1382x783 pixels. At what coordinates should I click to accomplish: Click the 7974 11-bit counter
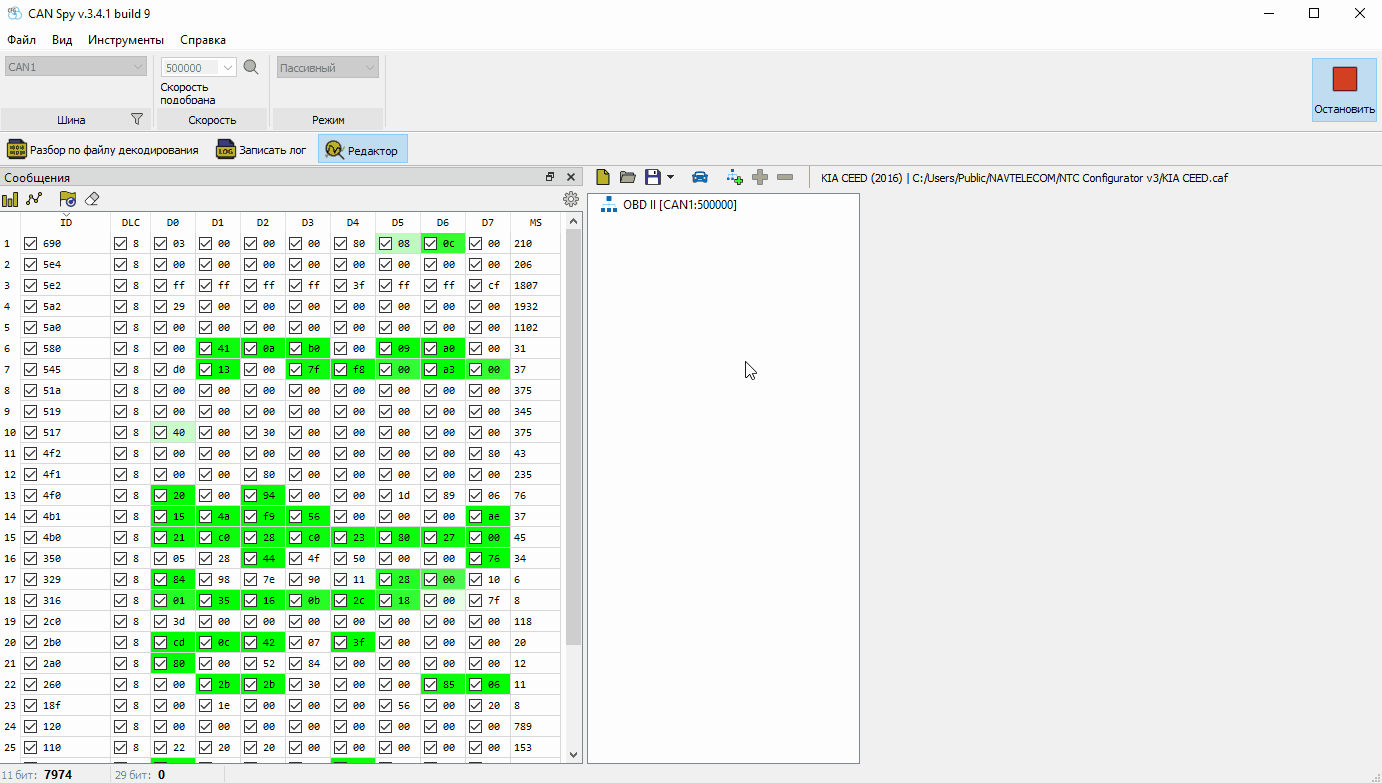point(58,775)
